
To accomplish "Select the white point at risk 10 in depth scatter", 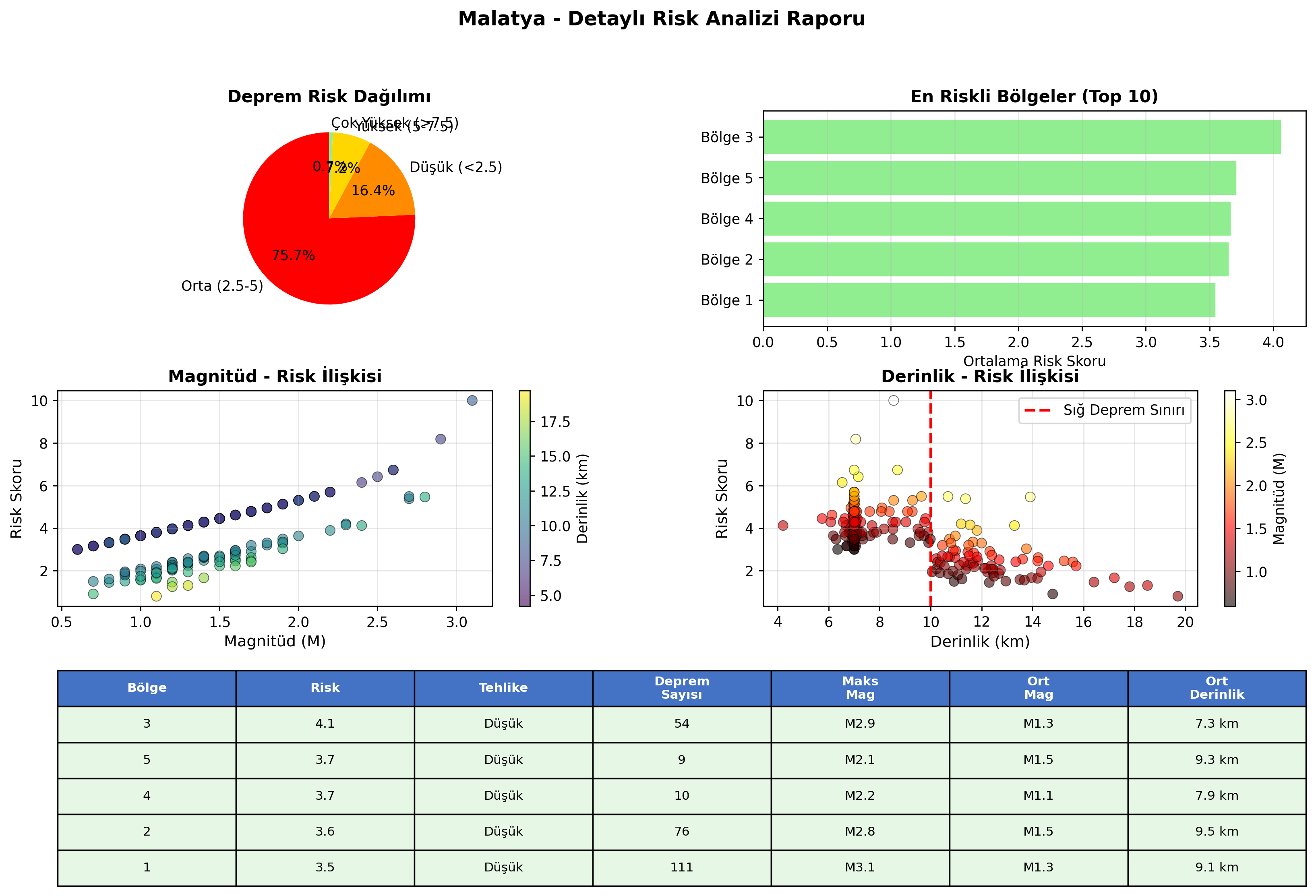I will coord(894,400).
